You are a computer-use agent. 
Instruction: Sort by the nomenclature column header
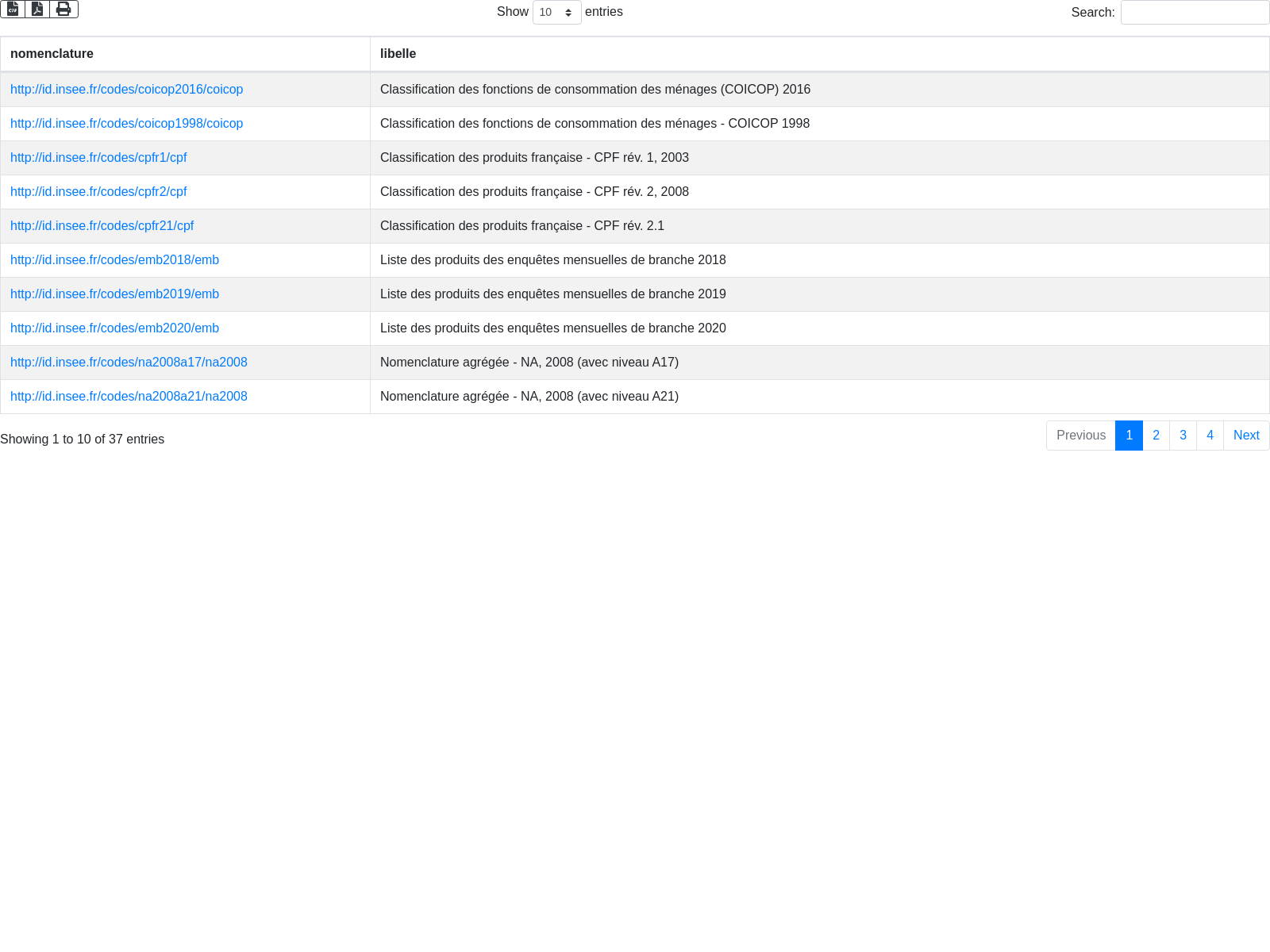(x=52, y=54)
